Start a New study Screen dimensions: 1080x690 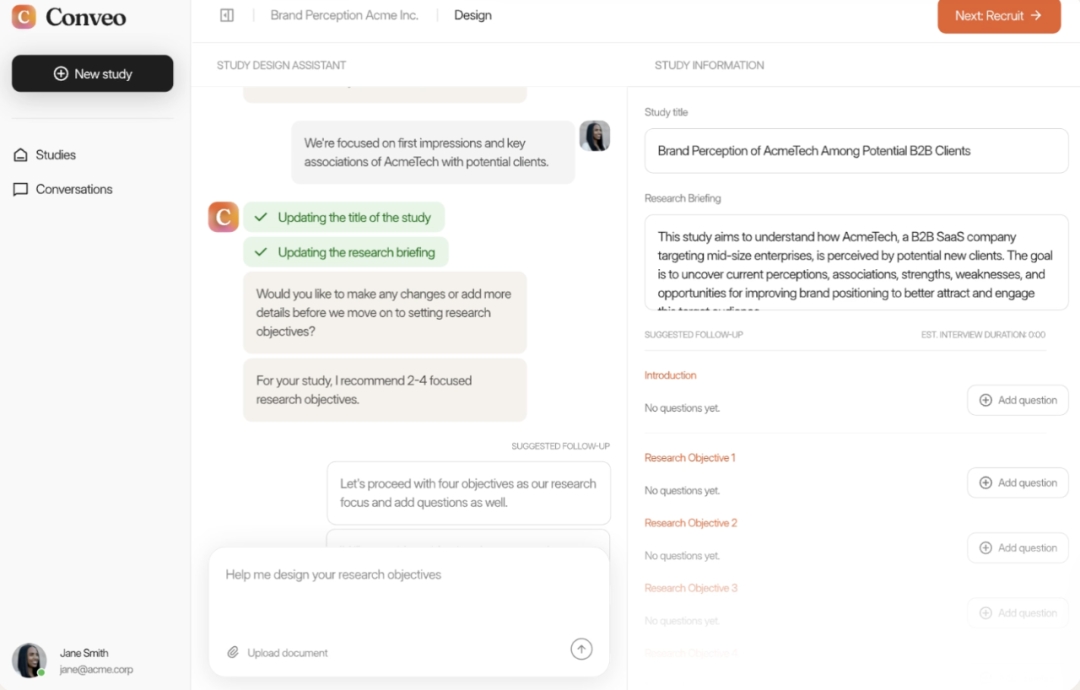[92, 74]
